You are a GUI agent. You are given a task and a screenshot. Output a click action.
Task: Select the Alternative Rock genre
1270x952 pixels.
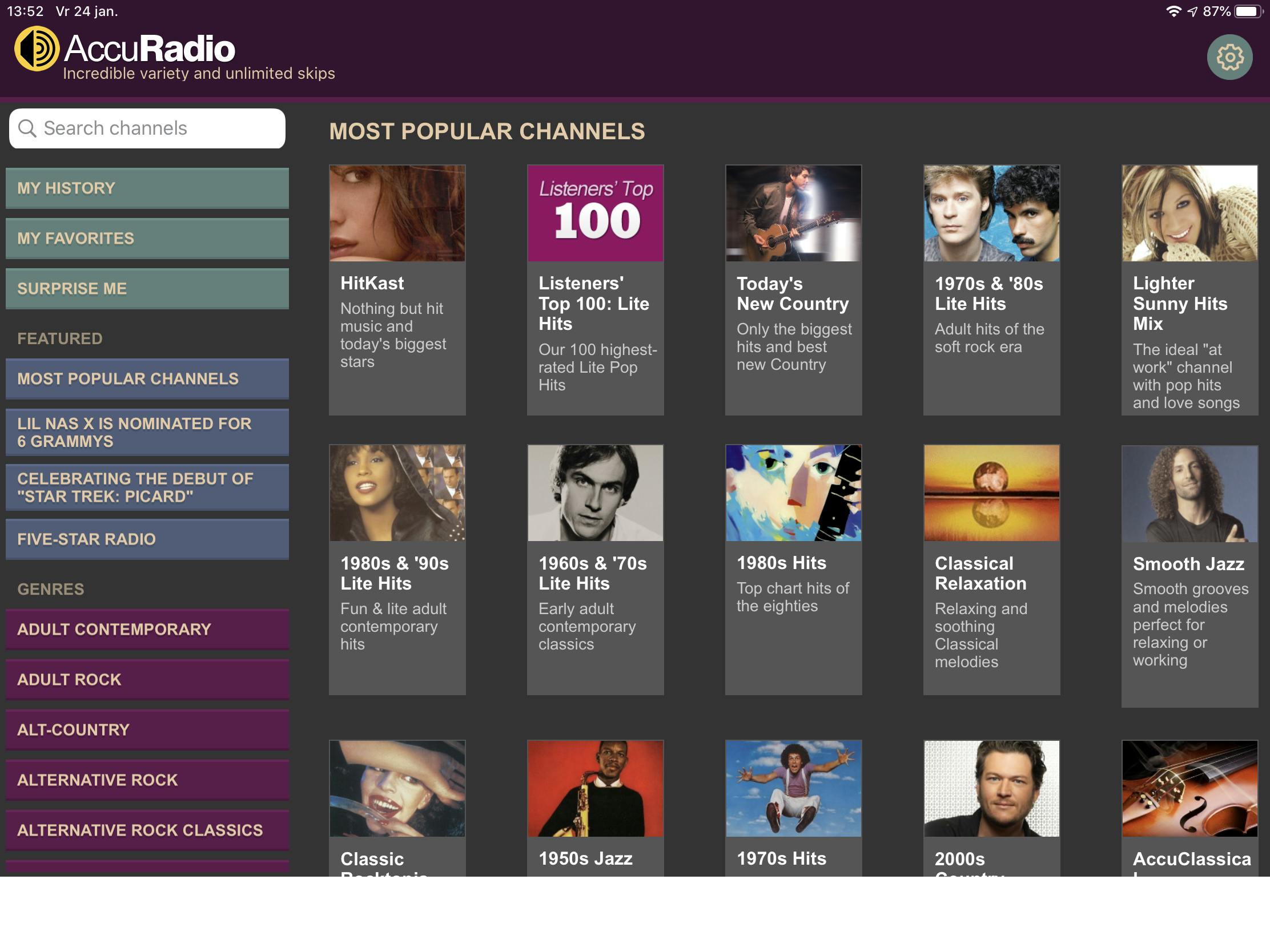[147, 779]
